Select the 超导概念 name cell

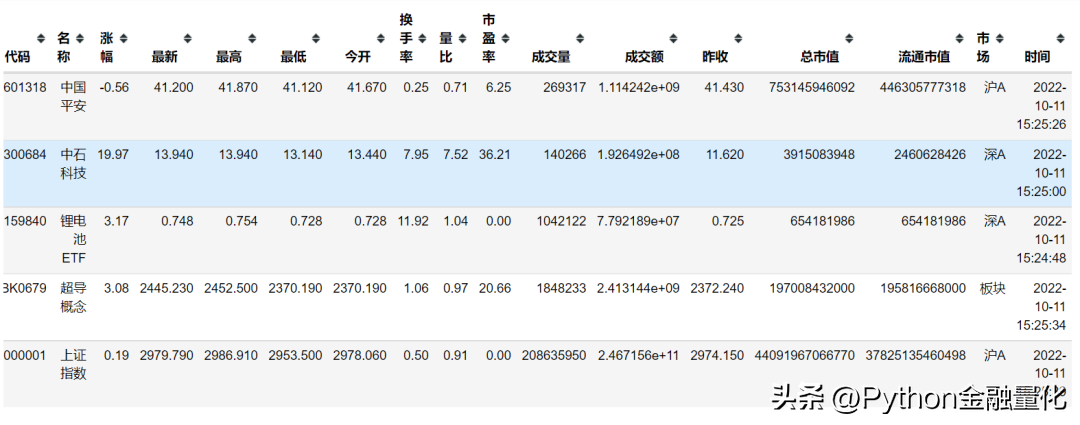click(73, 298)
